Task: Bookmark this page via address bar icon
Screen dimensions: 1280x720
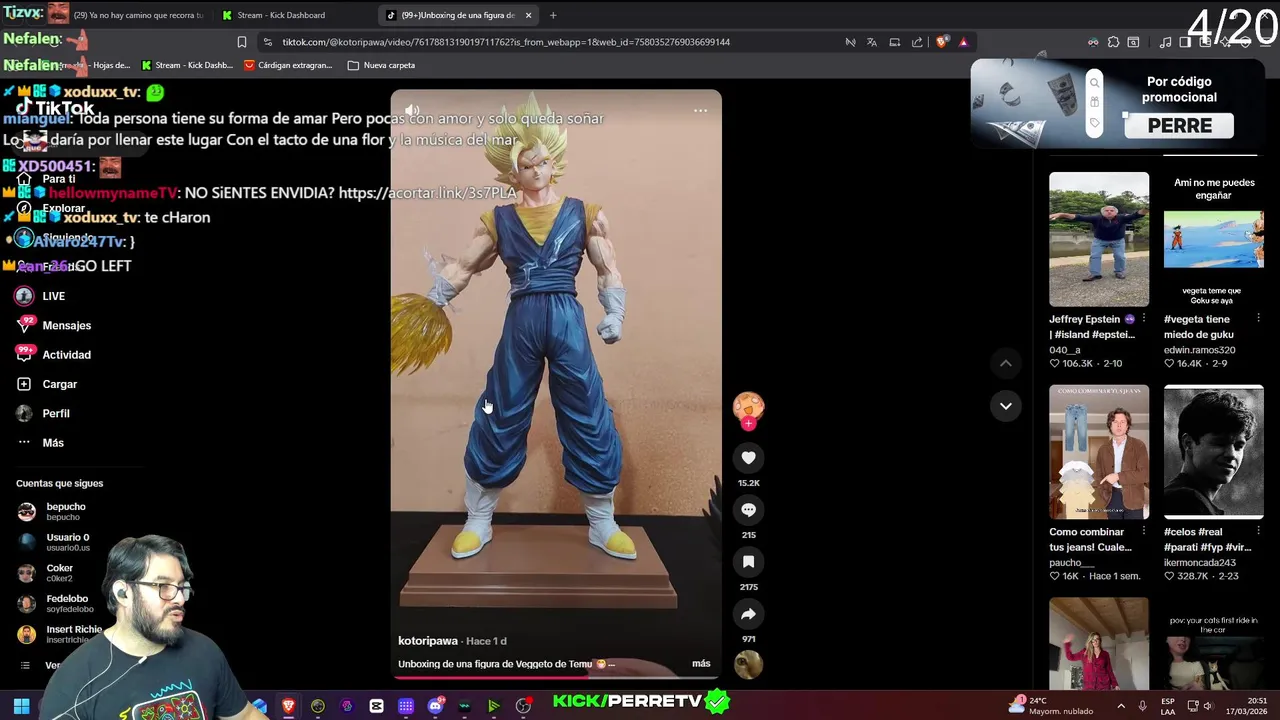Action: pyautogui.click(x=241, y=42)
